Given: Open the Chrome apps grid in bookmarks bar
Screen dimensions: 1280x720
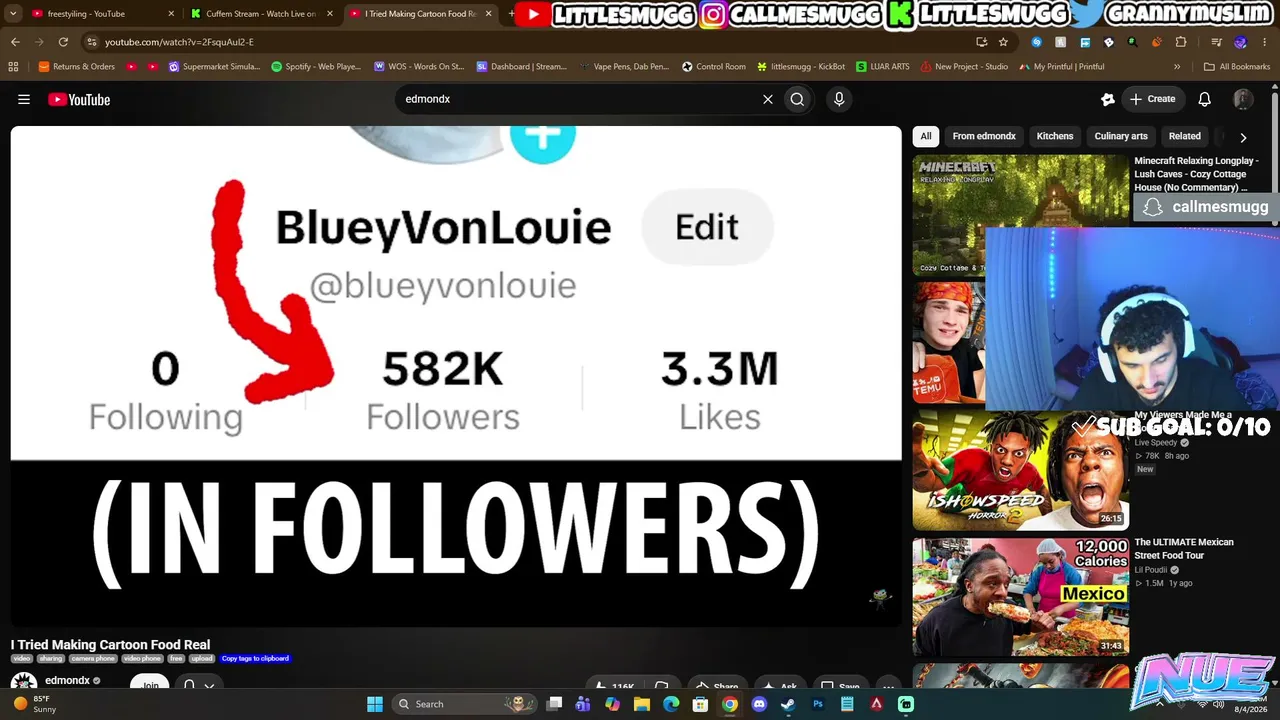Looking at the screenshot, I should tap(13, 67).
